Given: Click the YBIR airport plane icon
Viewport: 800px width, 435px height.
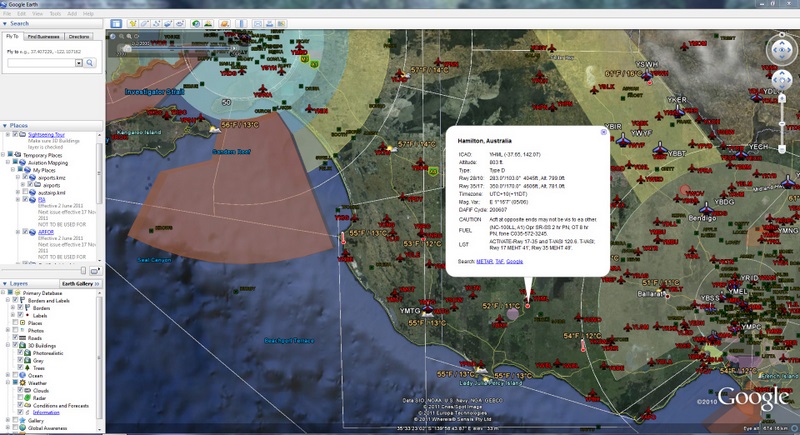Looking at the screenshot, I should point(622,139).
